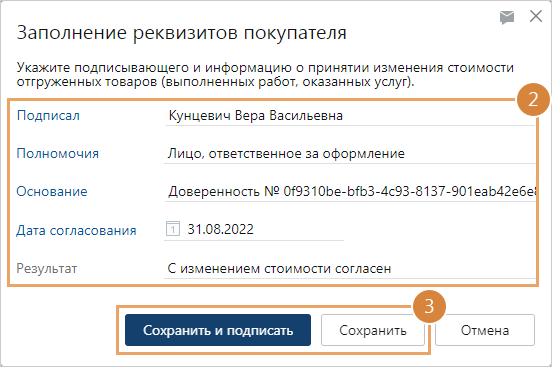Click the orange step marker number 2
The height and width of the screenshot is (367, 552).
pyautogui.click(x=533, y=99)
